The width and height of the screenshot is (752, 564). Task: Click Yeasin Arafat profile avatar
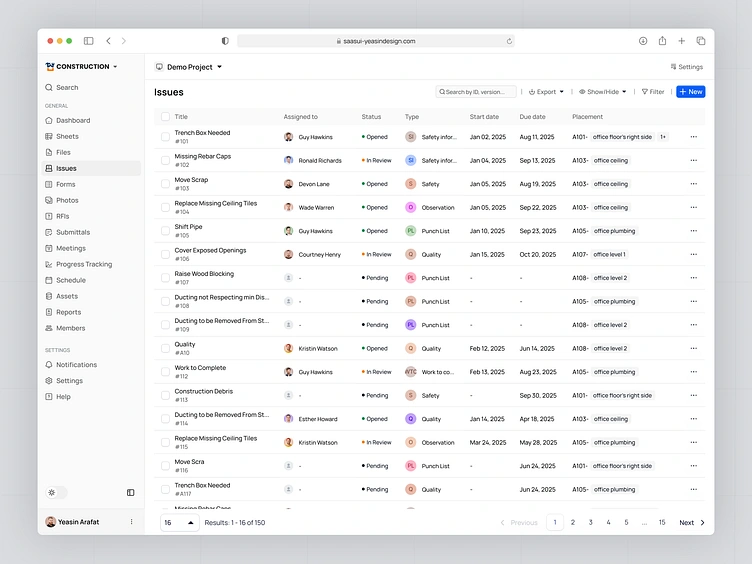pos(50,522)
